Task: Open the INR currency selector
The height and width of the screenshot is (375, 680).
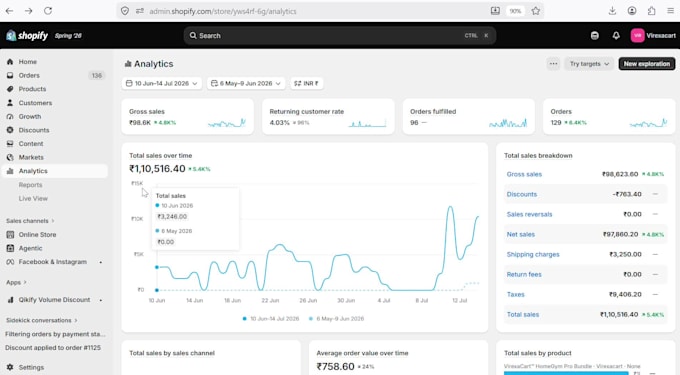Action: pos(306,83)
